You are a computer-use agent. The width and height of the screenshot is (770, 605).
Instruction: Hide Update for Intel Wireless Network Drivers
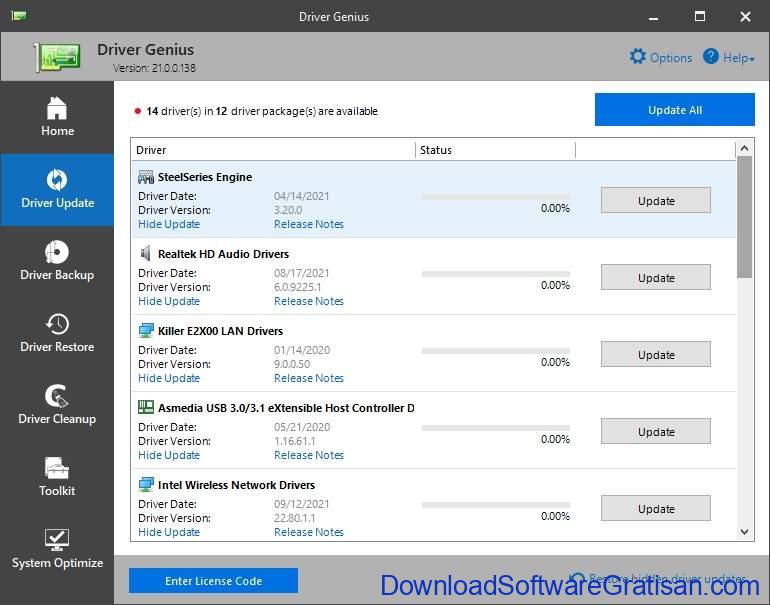pyautogui.click(x=169, y=532)
